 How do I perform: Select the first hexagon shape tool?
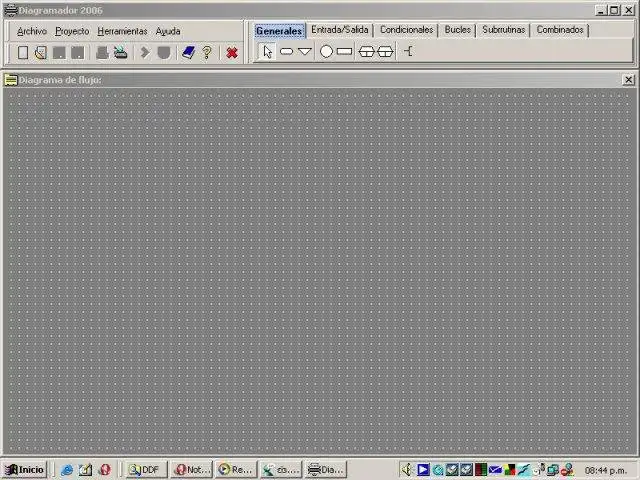[x=366, y=51]
